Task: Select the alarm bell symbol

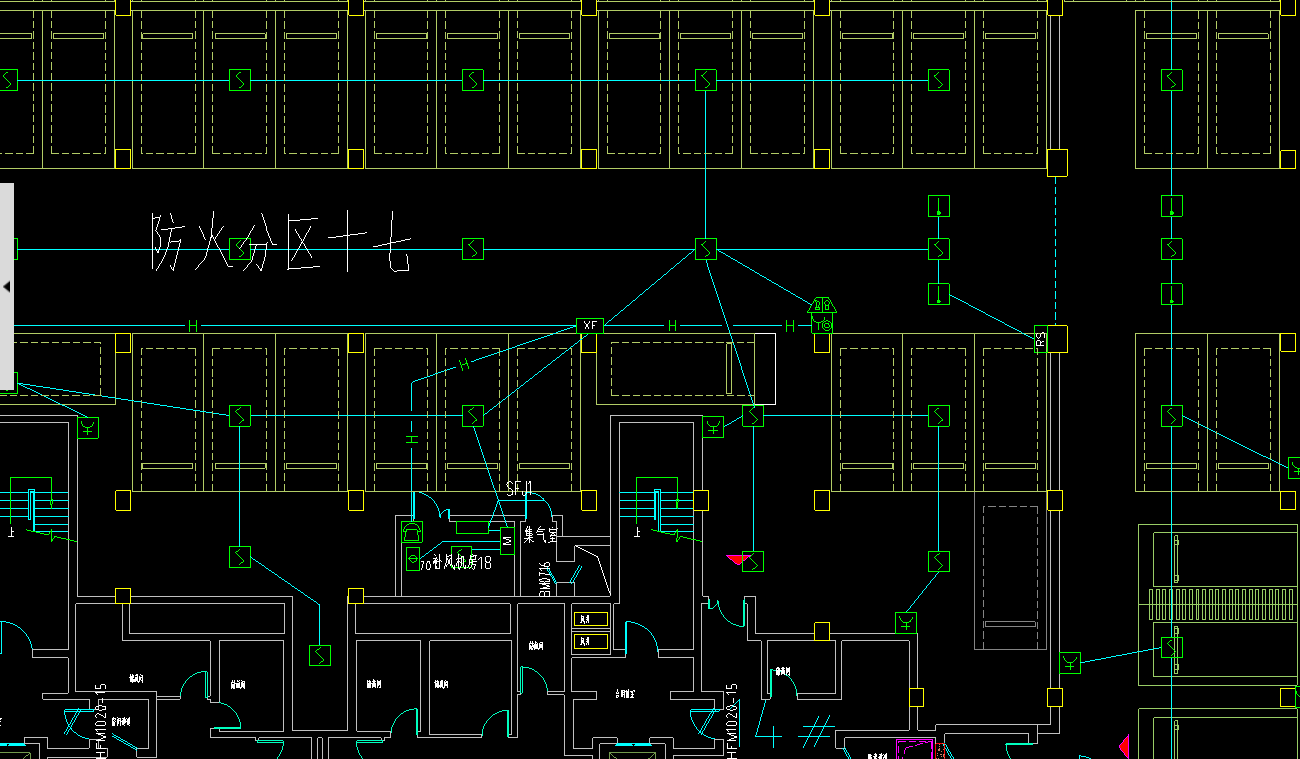Action: (x=822, y=314)
